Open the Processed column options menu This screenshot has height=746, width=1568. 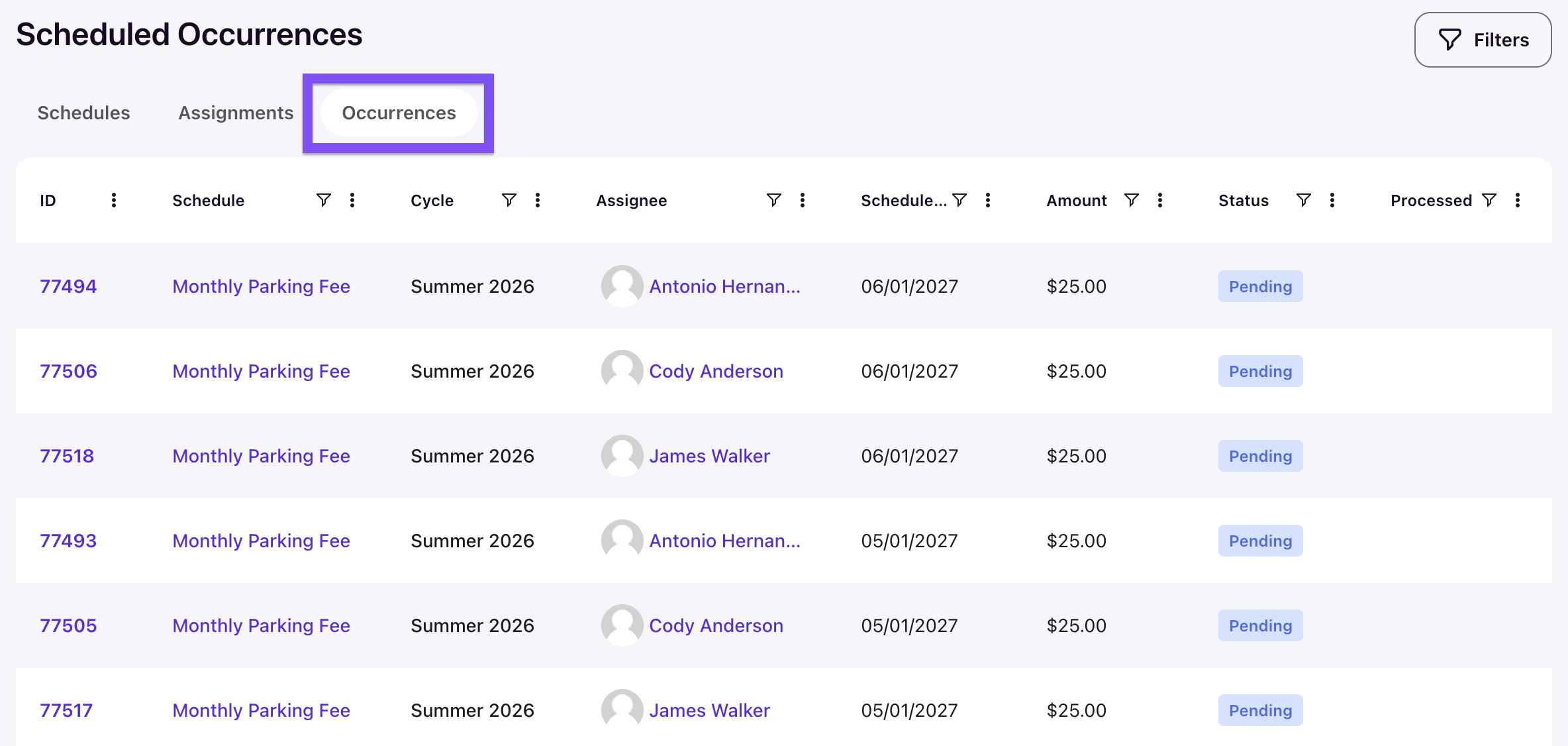[1518, 200]
